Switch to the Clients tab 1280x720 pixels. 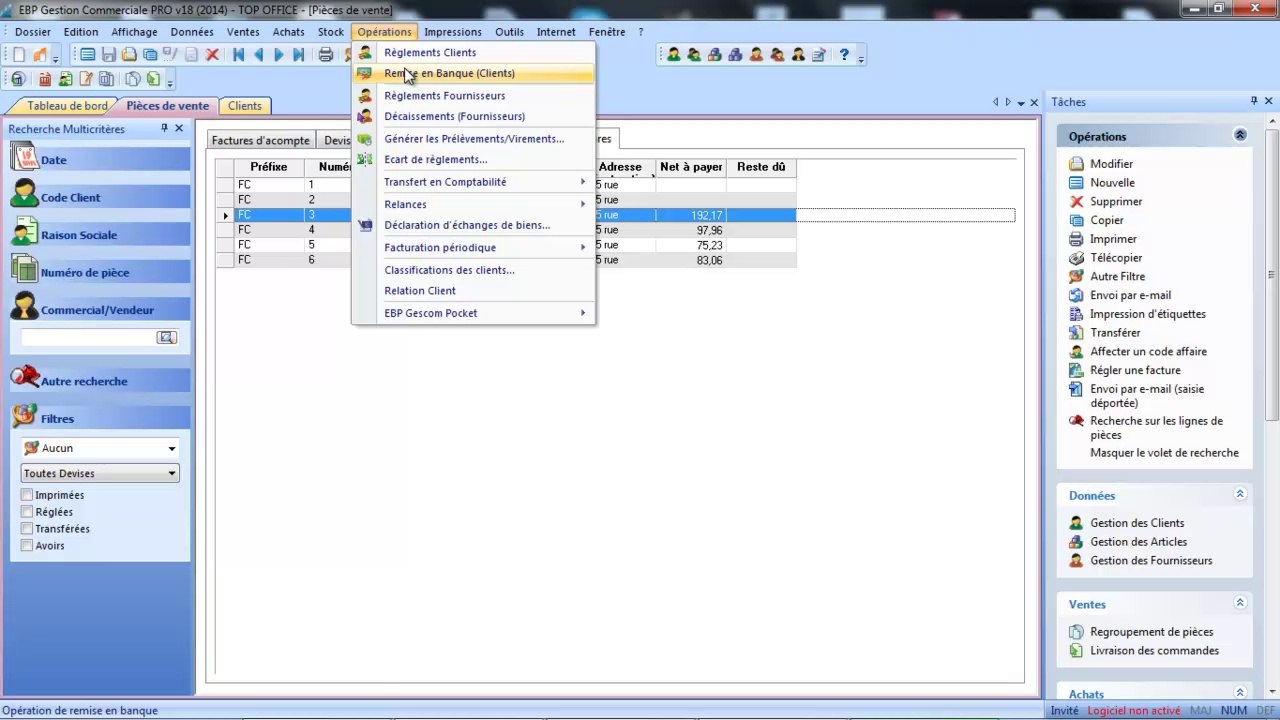(244, 106)
